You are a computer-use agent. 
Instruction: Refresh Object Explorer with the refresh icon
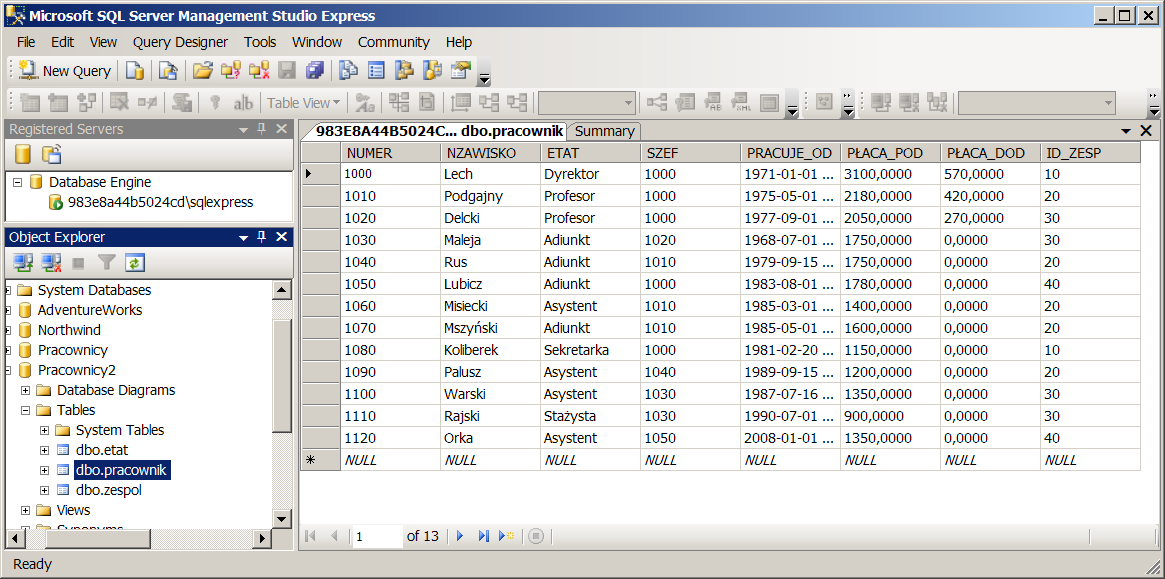(134, 262)
